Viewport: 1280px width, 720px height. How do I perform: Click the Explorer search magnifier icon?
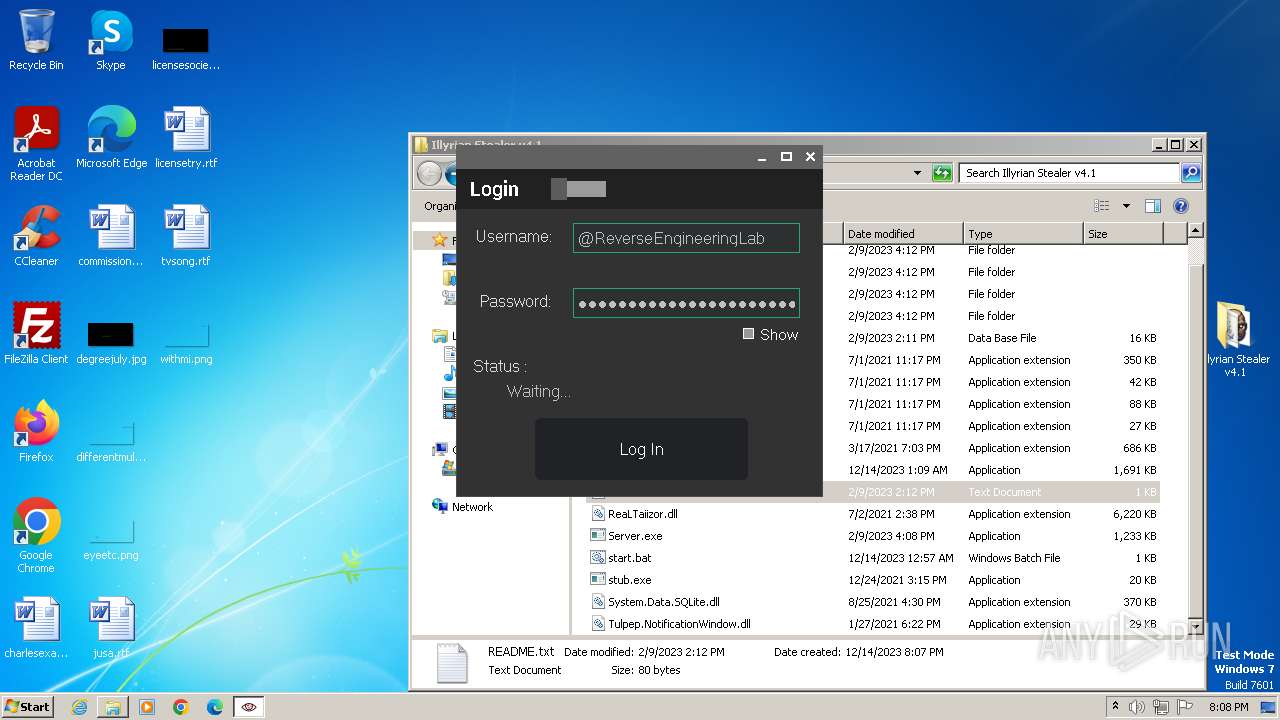(1191, 173)
